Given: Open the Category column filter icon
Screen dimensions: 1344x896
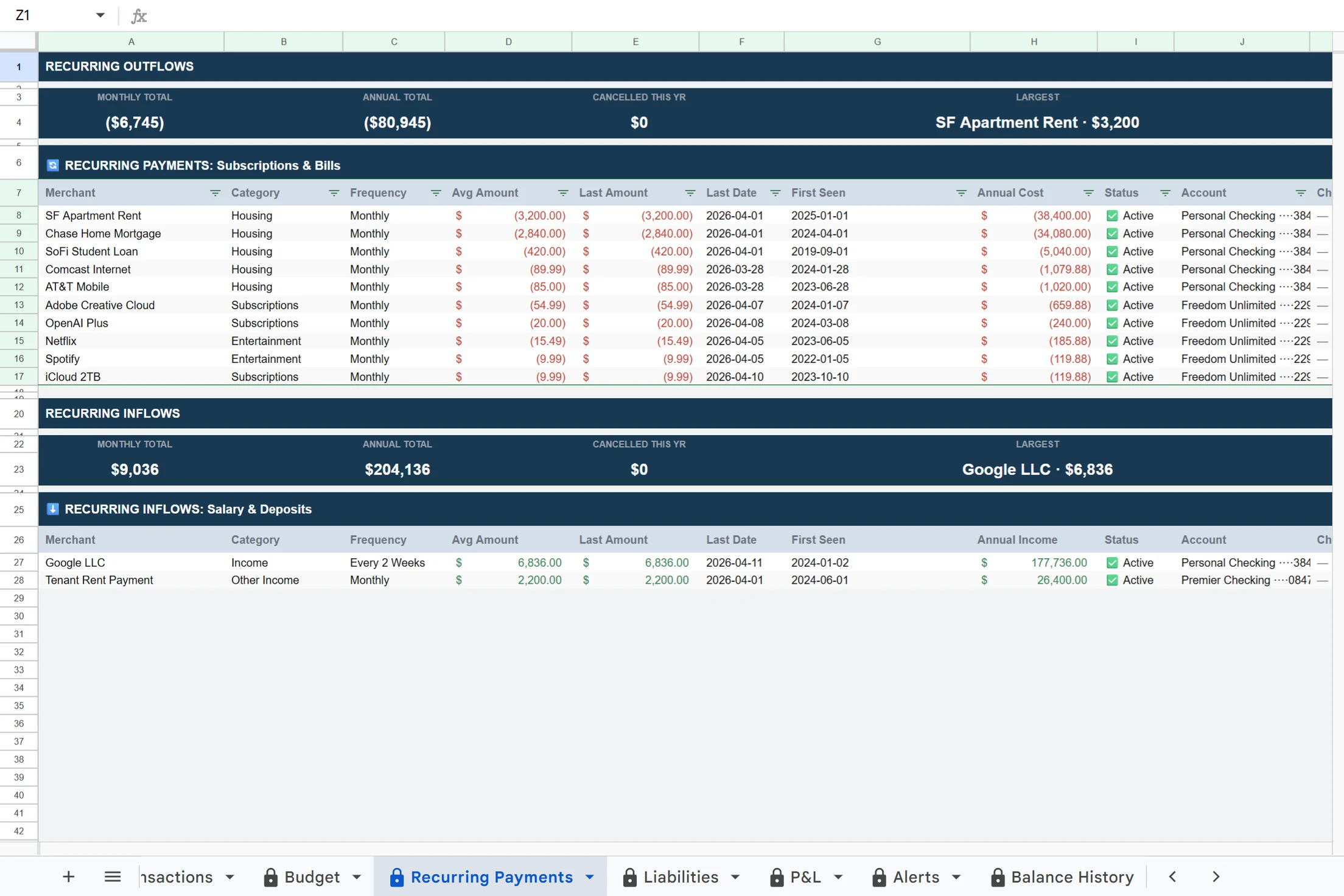Looking at the screenshot, I should [x=334, y=193].
